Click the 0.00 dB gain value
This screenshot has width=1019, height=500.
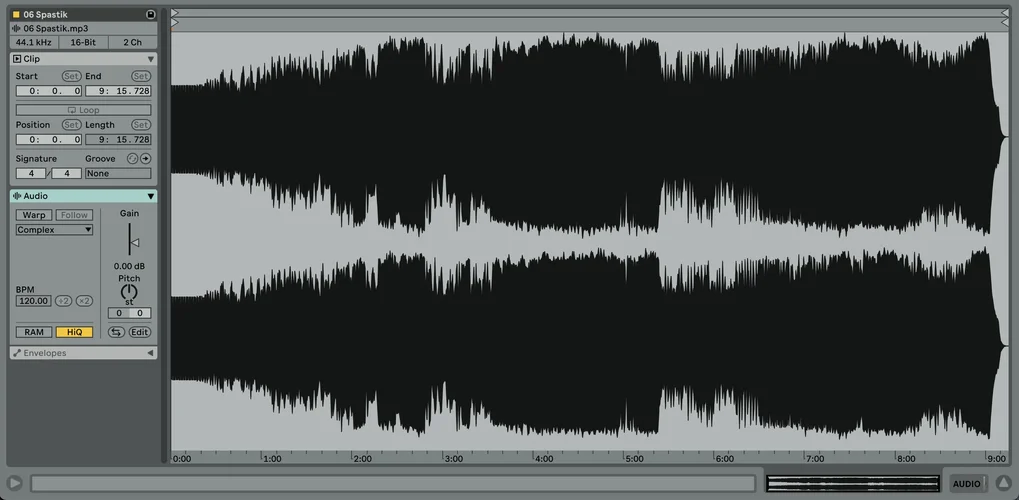pyautogui.click(x=129, y=266)
